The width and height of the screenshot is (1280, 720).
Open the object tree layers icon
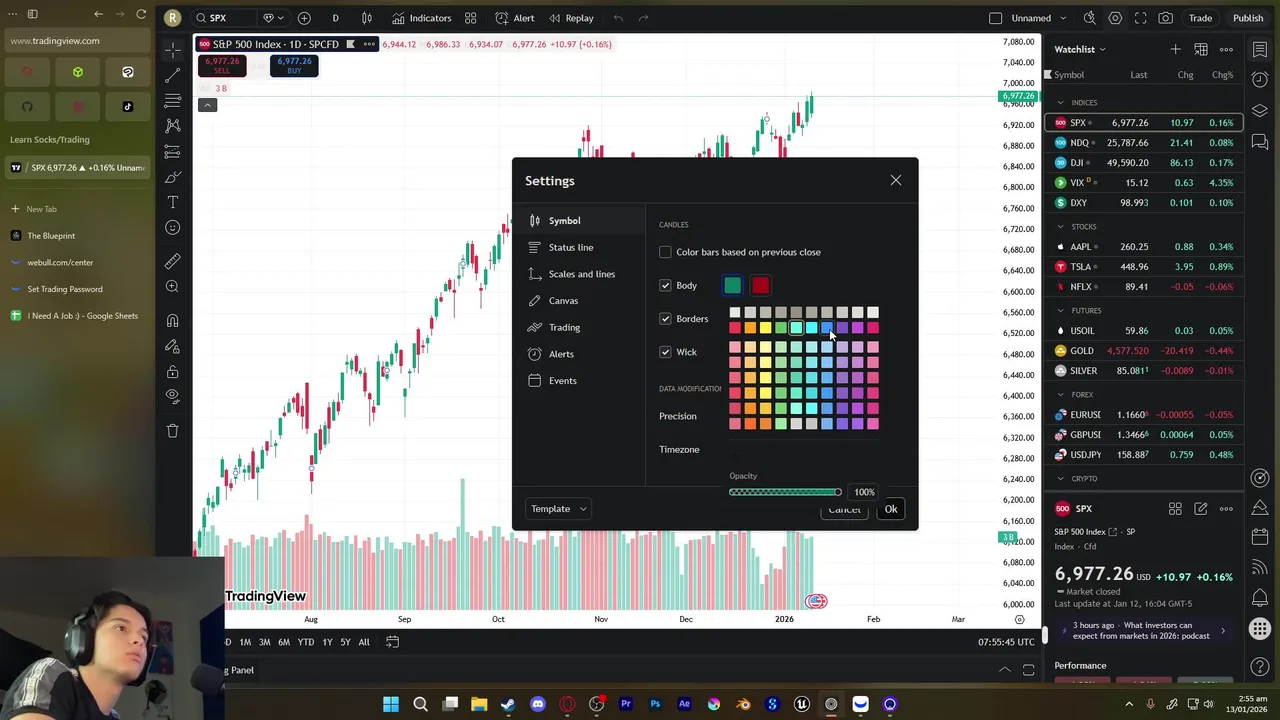click(1260, 111)
